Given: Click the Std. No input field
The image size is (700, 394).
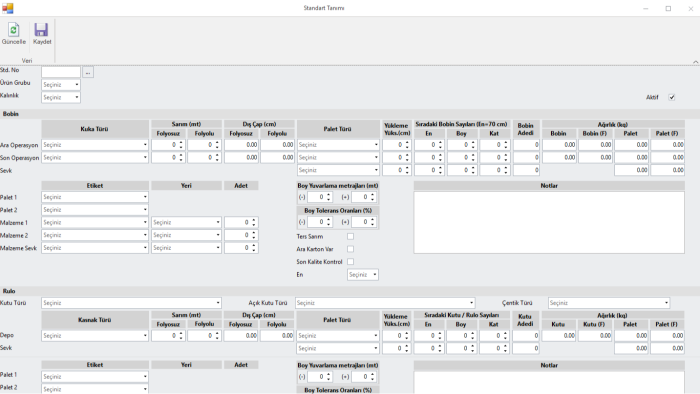Looking at the screenshot, I should point(61,72).
